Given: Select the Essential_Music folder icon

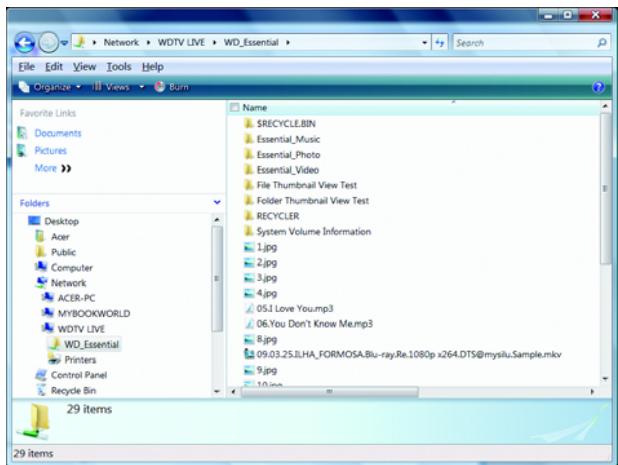Looking at the screenshot, I should tap(248, 139).
